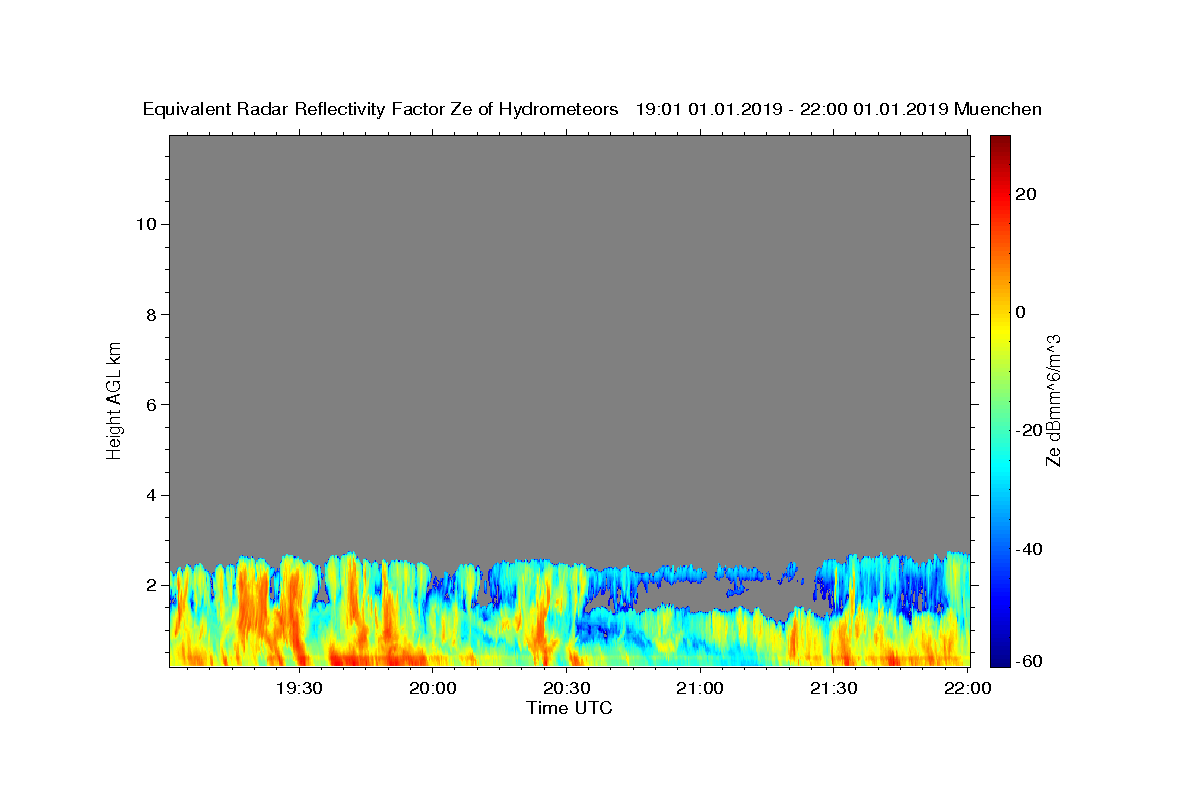This screenshot has height=800, width=1200.
Task: Click the "21:30" time tick label
Action: [x=834, y=688]
